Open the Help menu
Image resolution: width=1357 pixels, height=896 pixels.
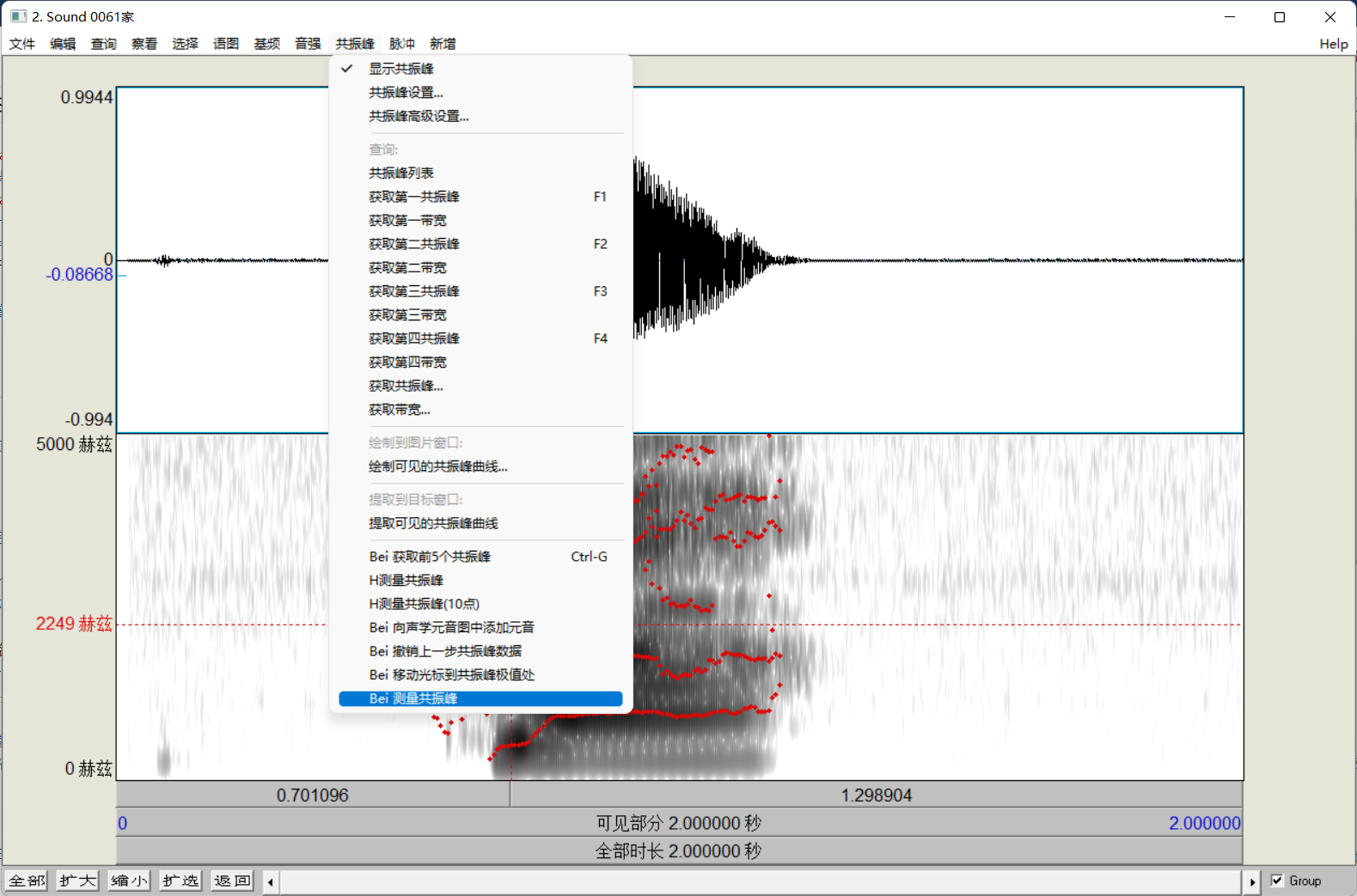[1334, 44]
